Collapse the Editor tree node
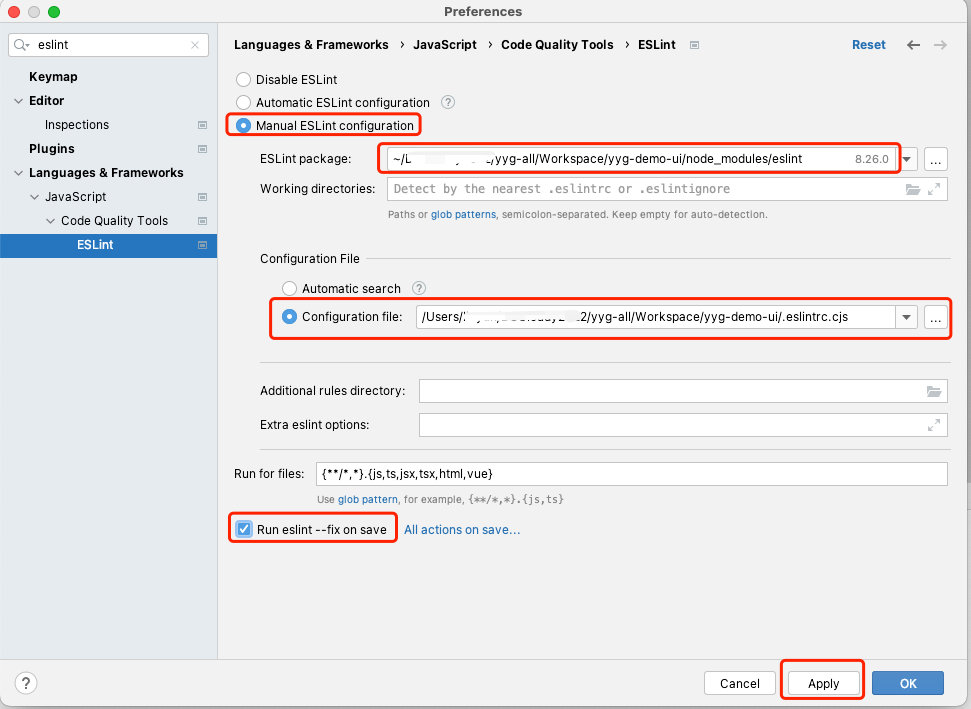Viewport: 971px width, 709px height. click(x=19, y=101)
